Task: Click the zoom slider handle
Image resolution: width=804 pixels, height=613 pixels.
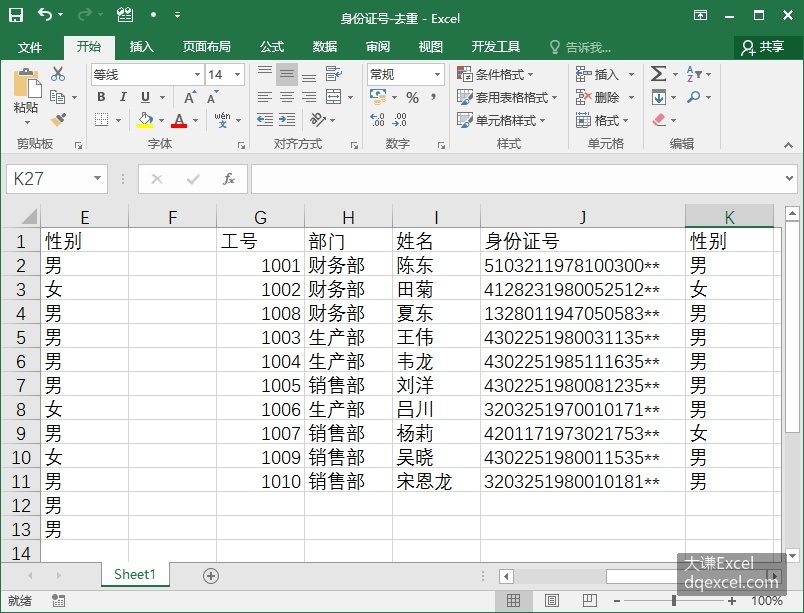Action: pyautogui.click(x=674, y=601)
